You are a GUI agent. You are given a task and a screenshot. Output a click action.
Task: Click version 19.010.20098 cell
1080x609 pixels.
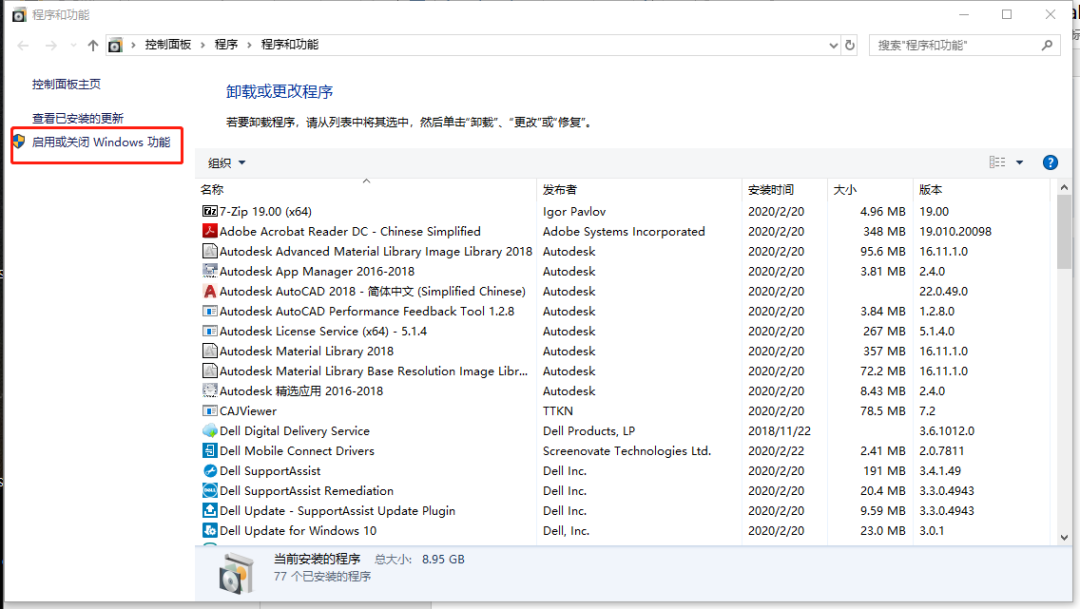pos(955,231)
